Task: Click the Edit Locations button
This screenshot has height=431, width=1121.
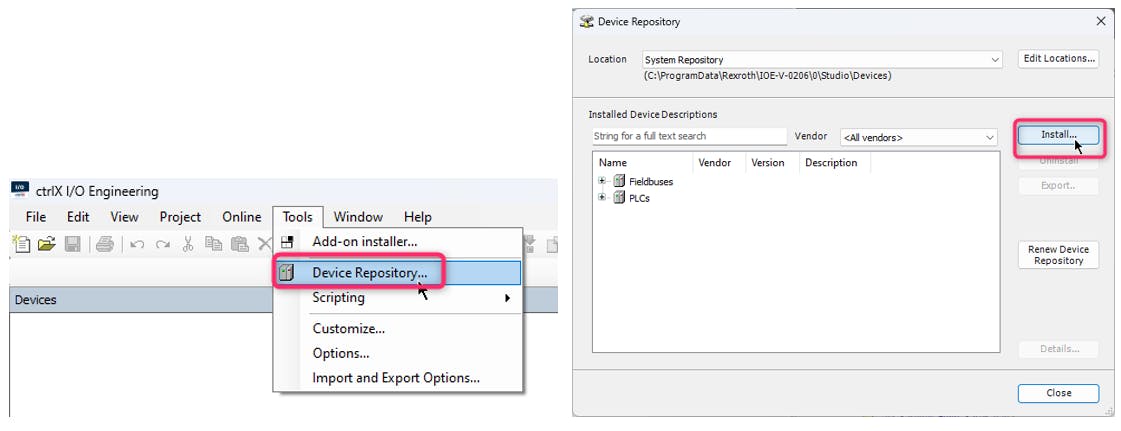Action: (1058, 59)
